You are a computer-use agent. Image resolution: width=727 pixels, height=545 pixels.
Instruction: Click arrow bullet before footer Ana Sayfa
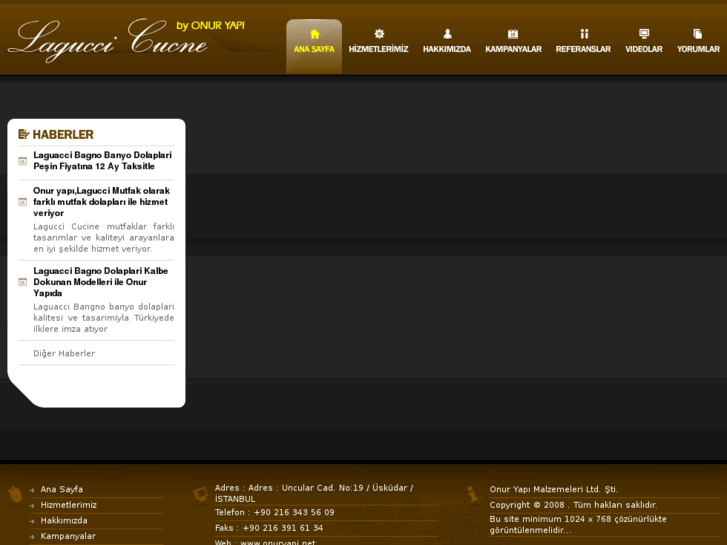point(32,490)
